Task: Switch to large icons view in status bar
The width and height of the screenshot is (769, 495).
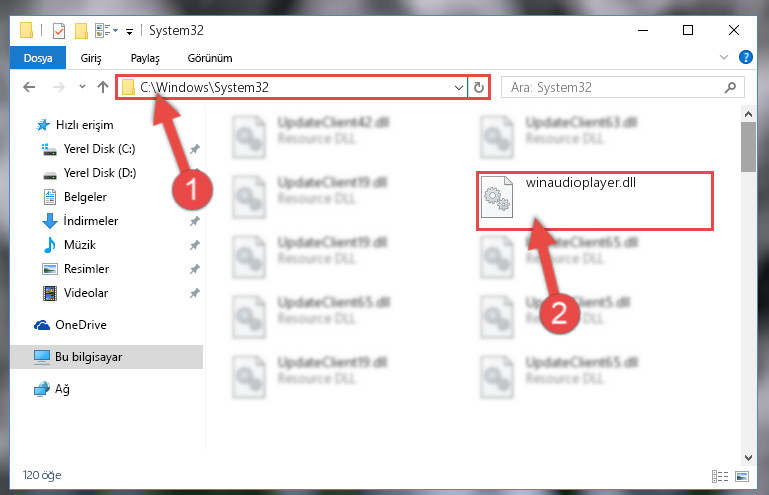Action: tap(742, 476)
